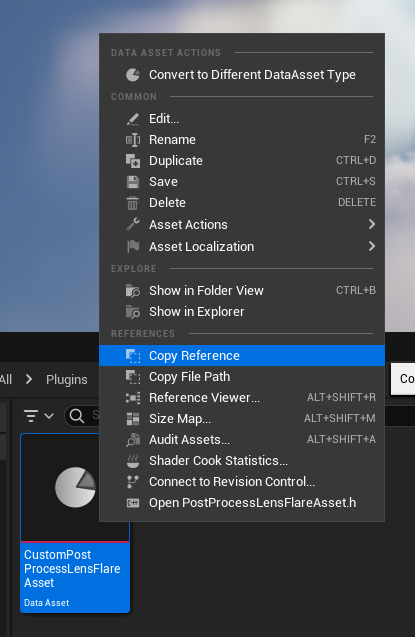
Task: Select Open PostProcessLensFlareAsset.h
Action: [x=242, y=503]
